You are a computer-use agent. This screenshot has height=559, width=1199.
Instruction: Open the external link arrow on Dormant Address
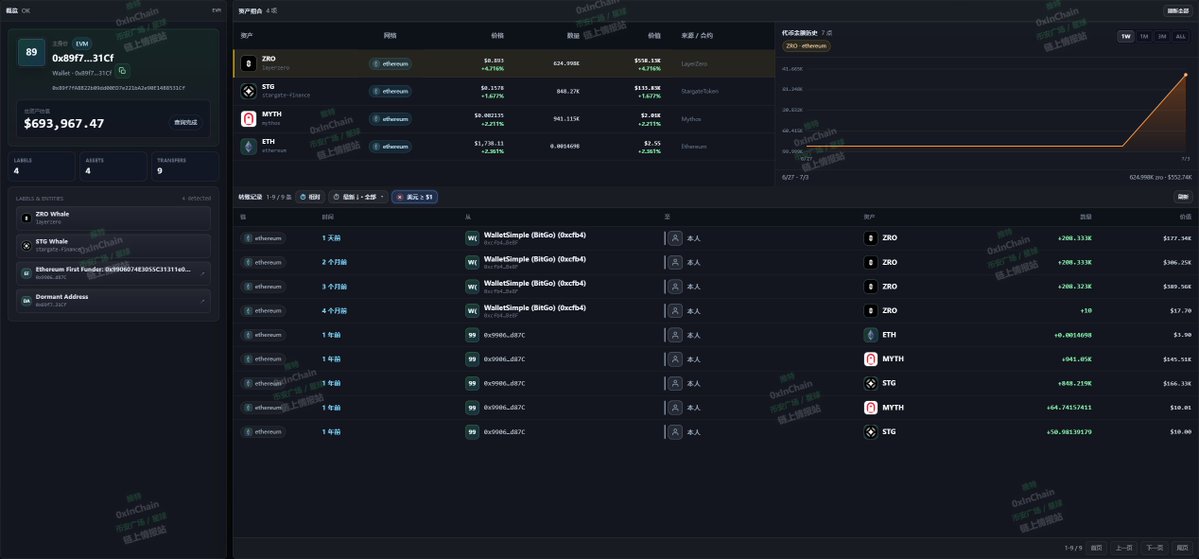click(203, 301)
